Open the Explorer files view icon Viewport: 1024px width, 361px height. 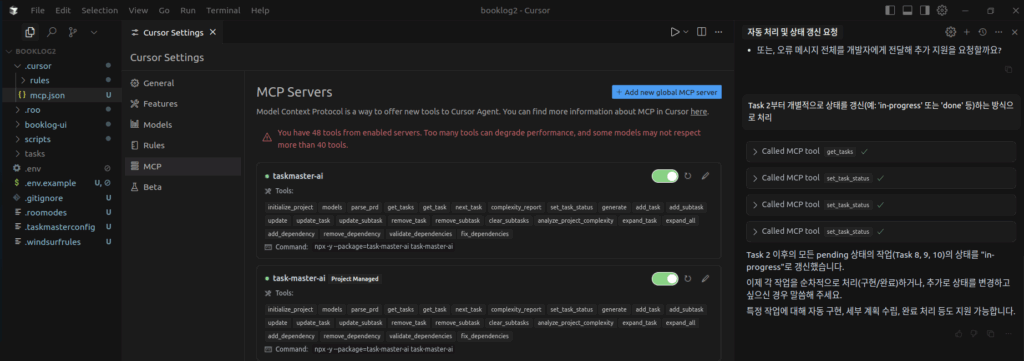click(x=29, y=32)
